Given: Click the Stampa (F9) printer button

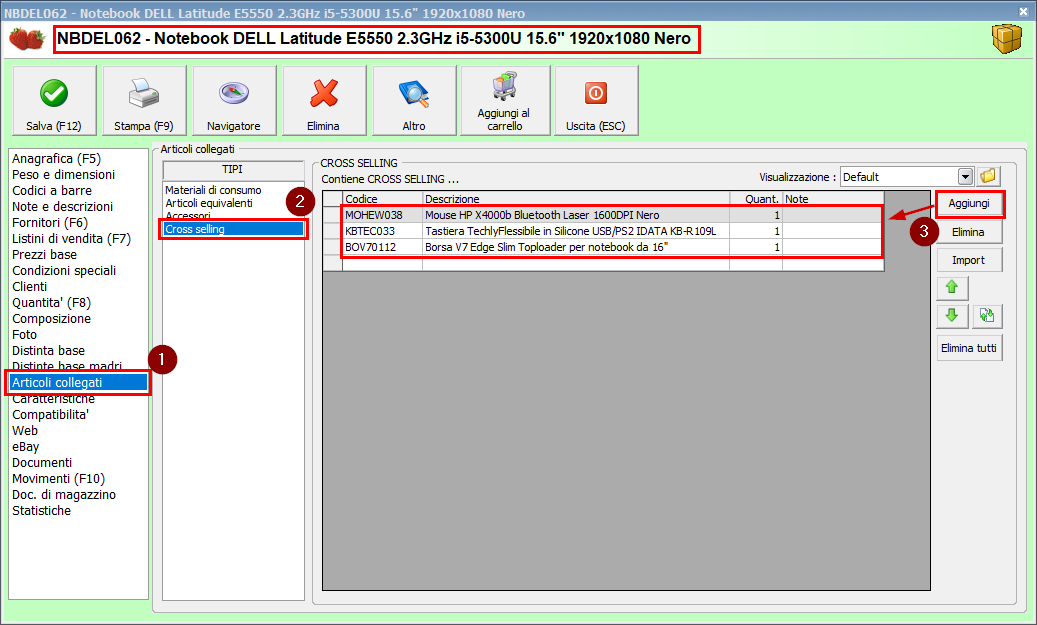Looking at the screenshot, I should (144, 101).
